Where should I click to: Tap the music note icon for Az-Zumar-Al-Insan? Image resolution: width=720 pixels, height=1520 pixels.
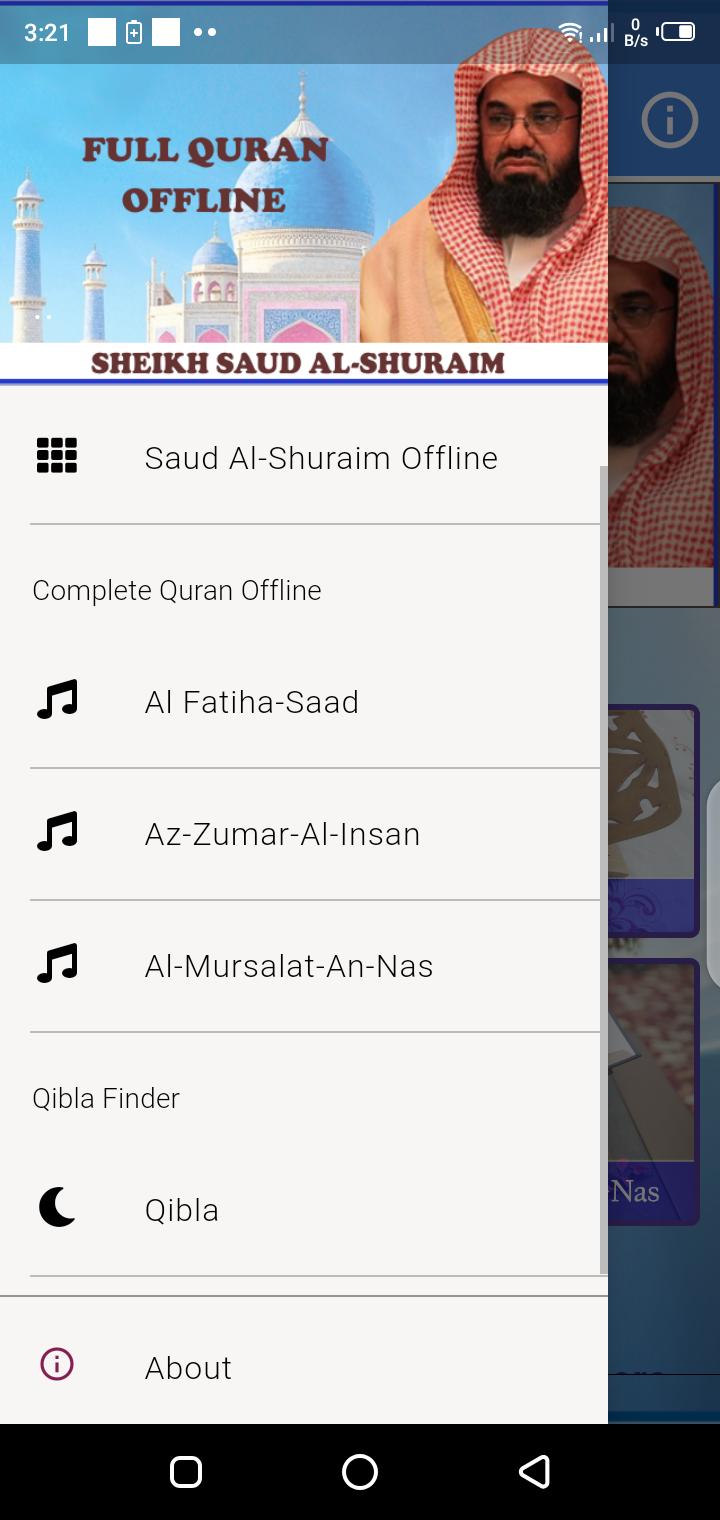click(57, 832)
